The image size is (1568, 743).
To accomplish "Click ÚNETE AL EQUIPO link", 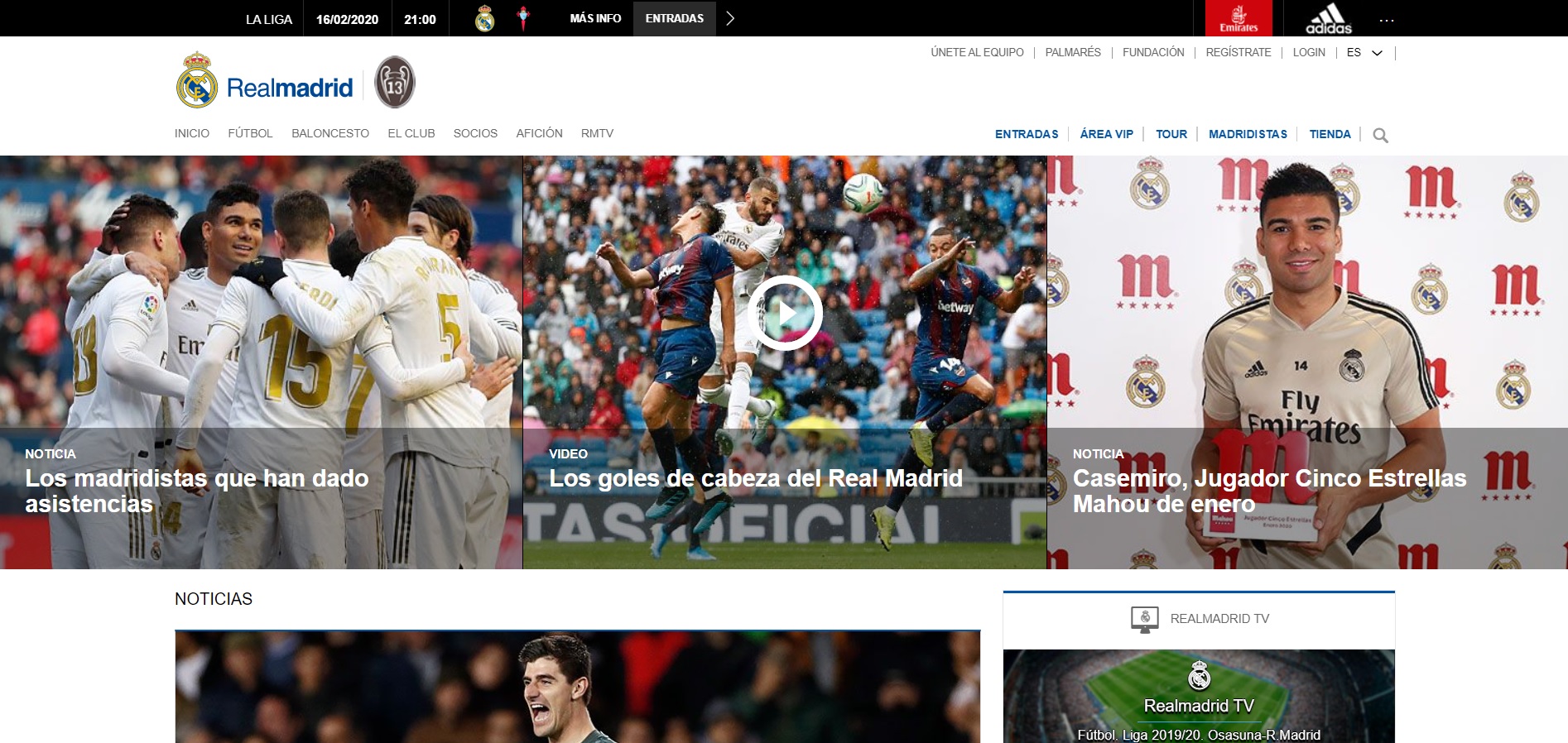I will tap(977, 52).
